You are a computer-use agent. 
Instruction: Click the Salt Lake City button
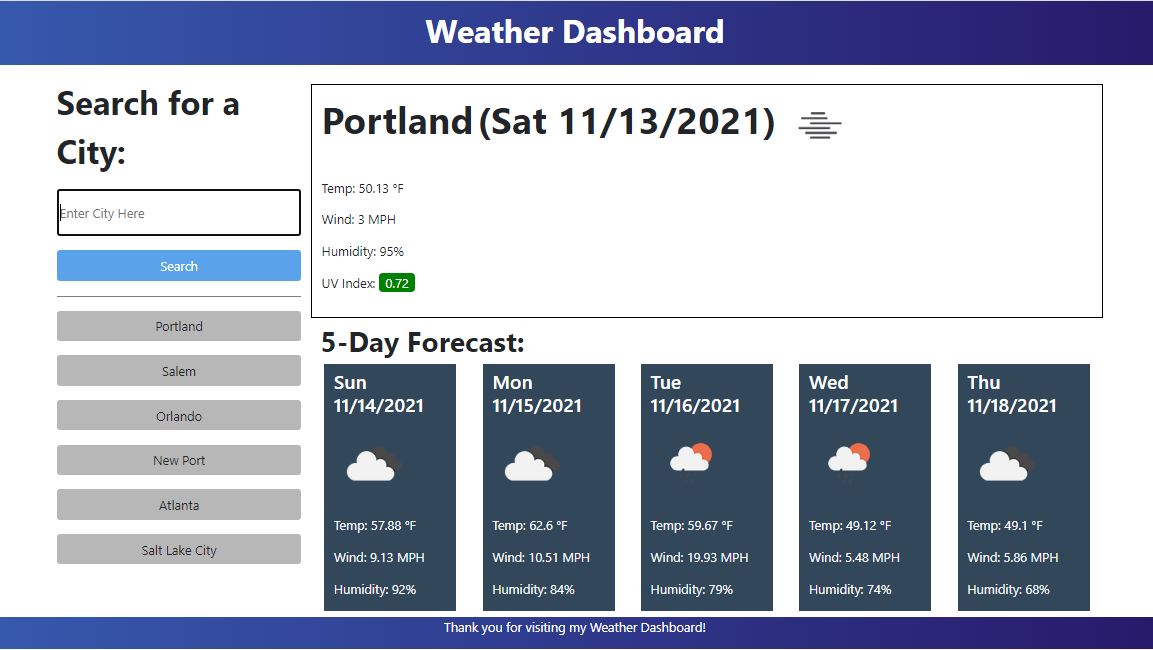[x=178, y=549]
